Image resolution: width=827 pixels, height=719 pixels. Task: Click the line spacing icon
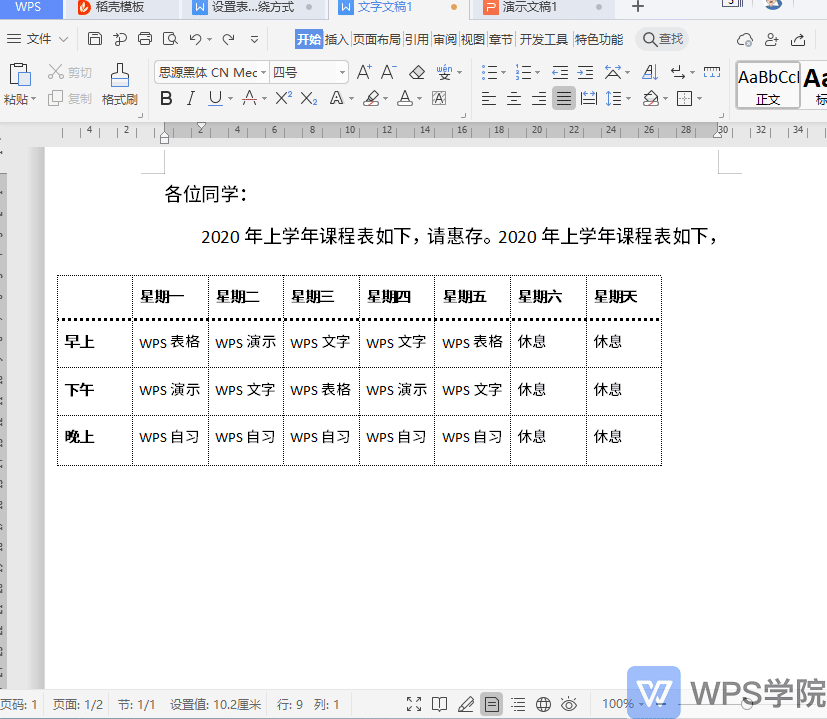pos(613,98)
